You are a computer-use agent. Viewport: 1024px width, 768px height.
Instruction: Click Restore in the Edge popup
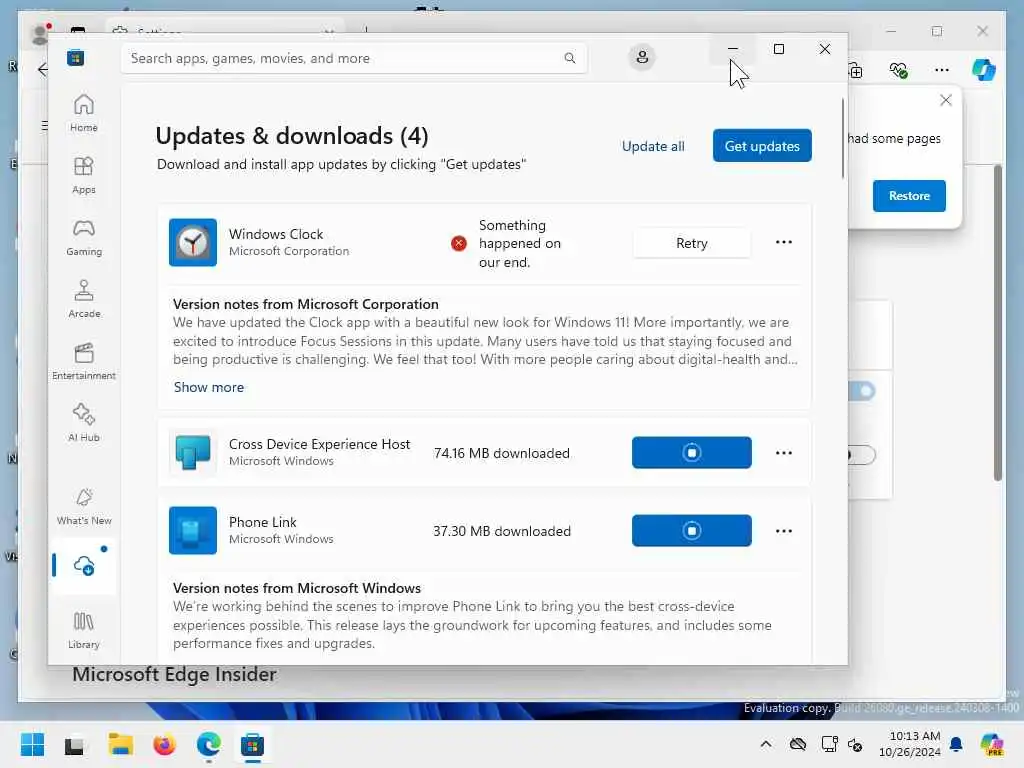[x=909, y=196]
